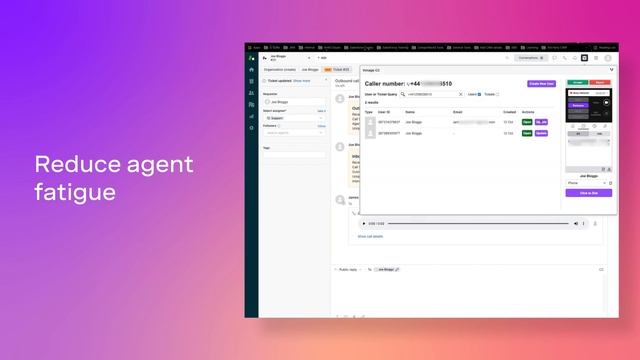Click the Show call details link
Screen dimensions: 640x360
click(x=370, y=236)
